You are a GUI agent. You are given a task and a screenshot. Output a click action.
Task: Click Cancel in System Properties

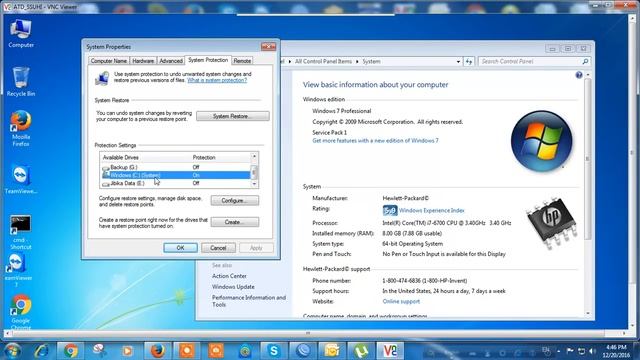pos(218,248)
